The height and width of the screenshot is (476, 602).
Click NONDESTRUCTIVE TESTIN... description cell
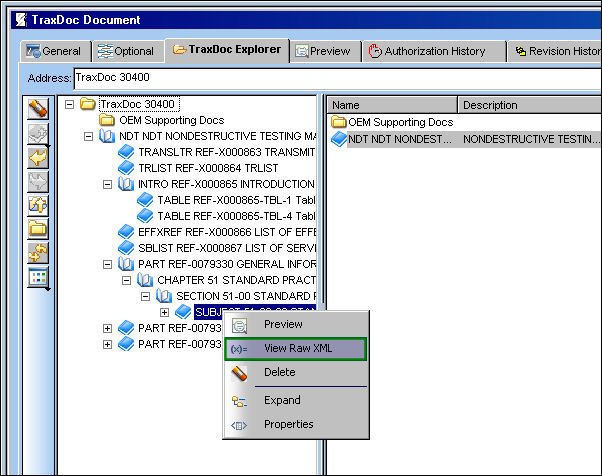(x=531, y=139)
